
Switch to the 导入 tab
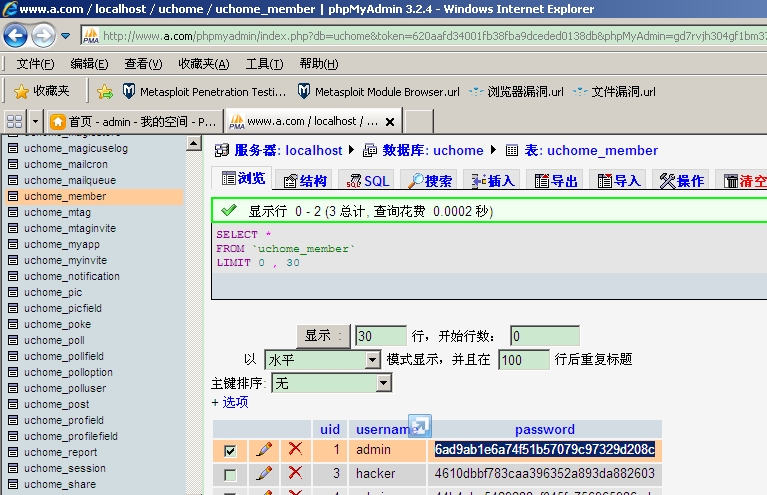coord(618,180)
